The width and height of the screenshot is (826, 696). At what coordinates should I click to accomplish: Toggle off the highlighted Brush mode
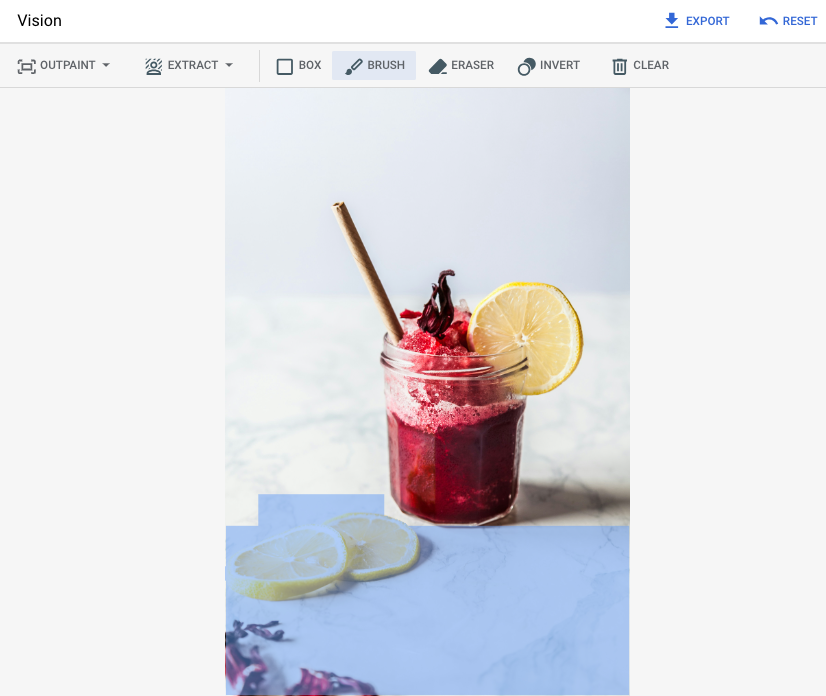(x=373, y=65)
